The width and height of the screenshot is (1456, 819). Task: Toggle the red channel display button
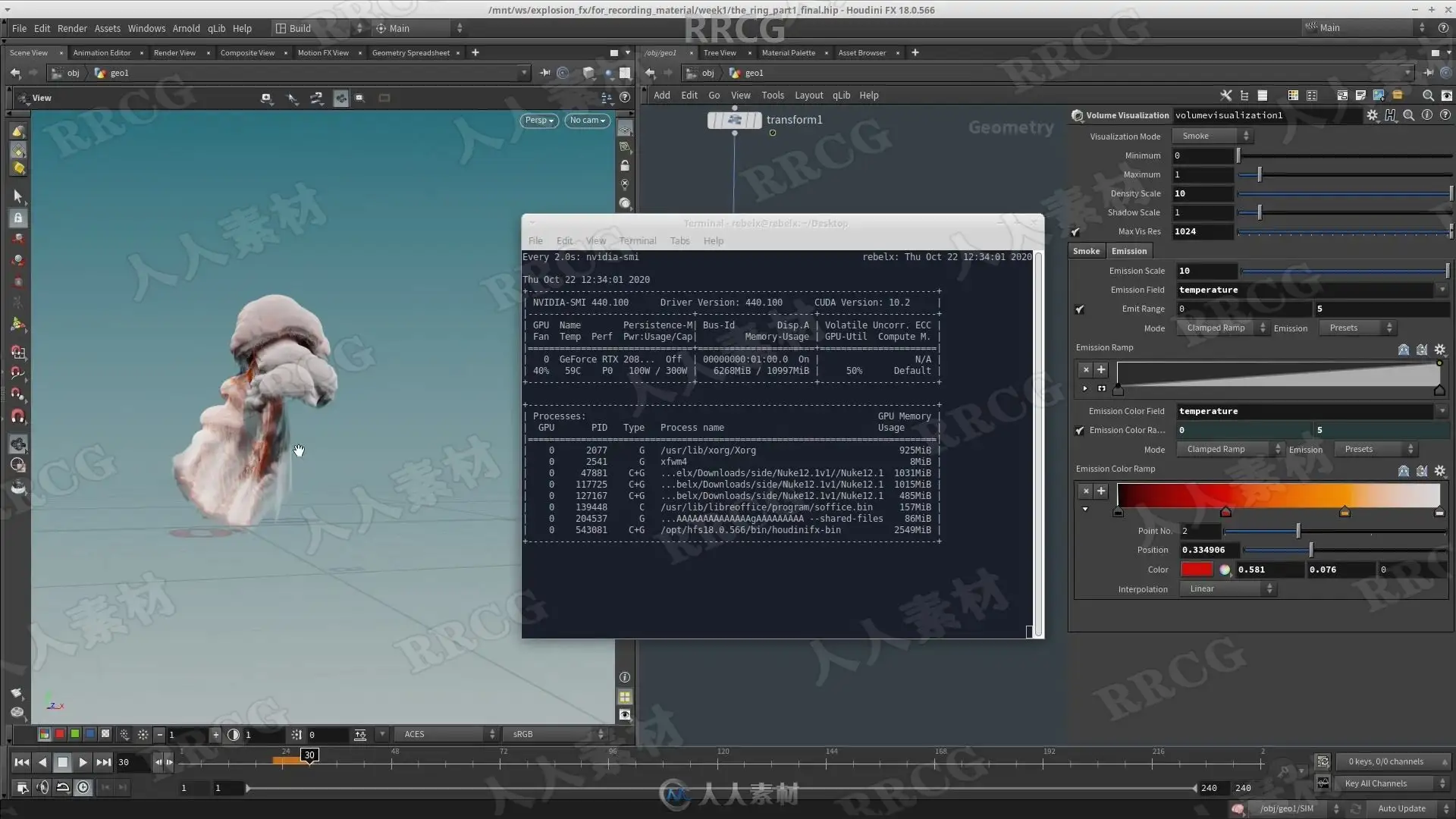pos(60,734)
